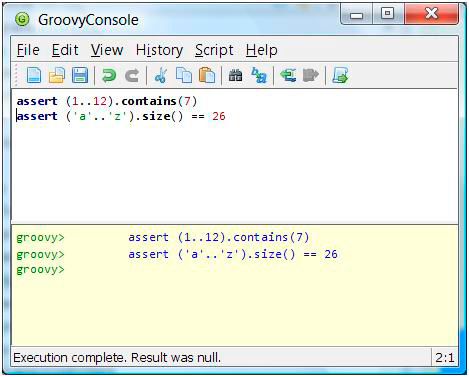Image resolution: width=469 pixels, height=377 pixels.
Task: Click output line with 'a'..'z' size check
Action: click(233, 254)
